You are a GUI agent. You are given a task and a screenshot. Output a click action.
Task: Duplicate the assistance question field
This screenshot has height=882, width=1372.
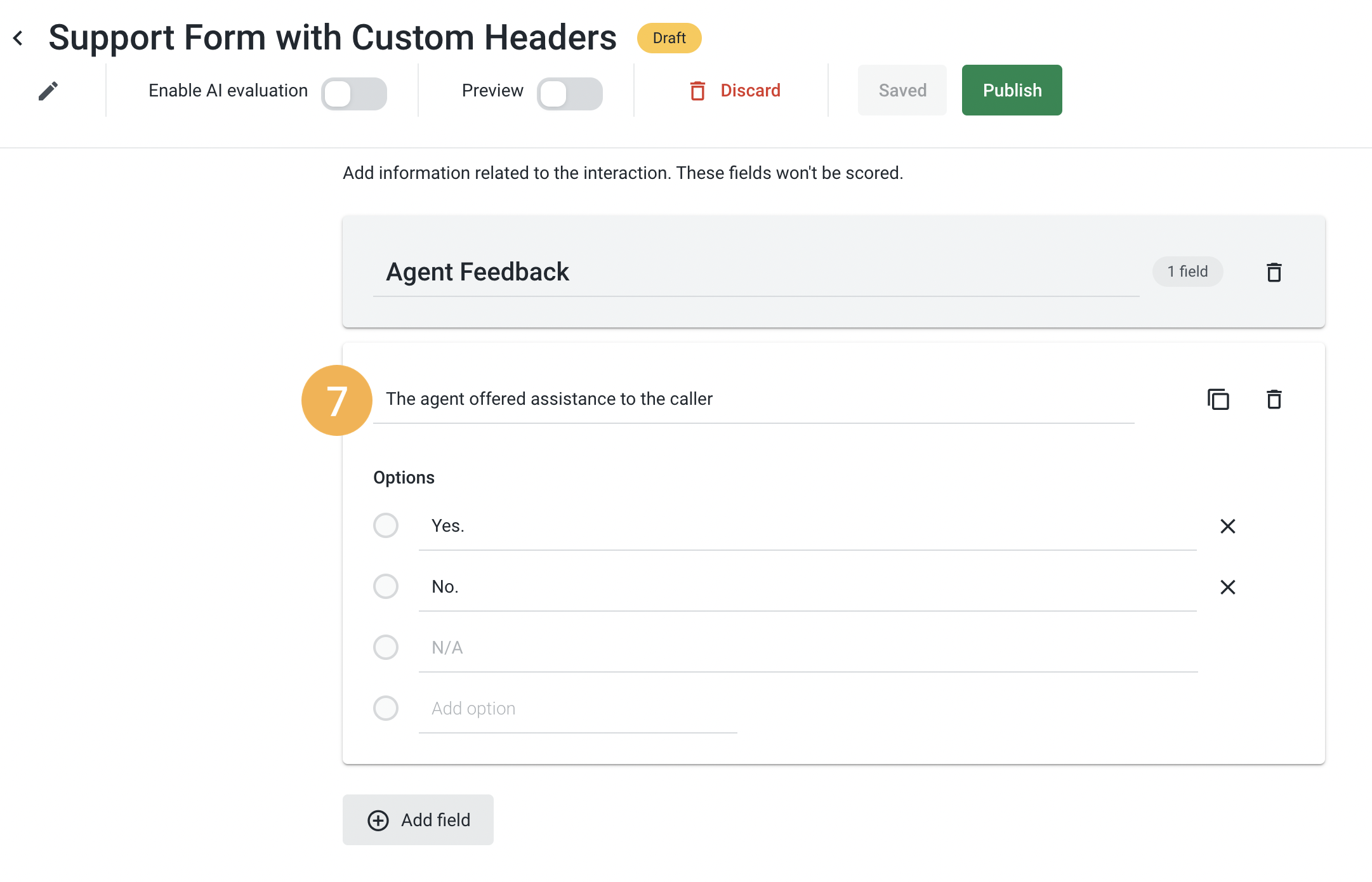[x=1218, y=399]
